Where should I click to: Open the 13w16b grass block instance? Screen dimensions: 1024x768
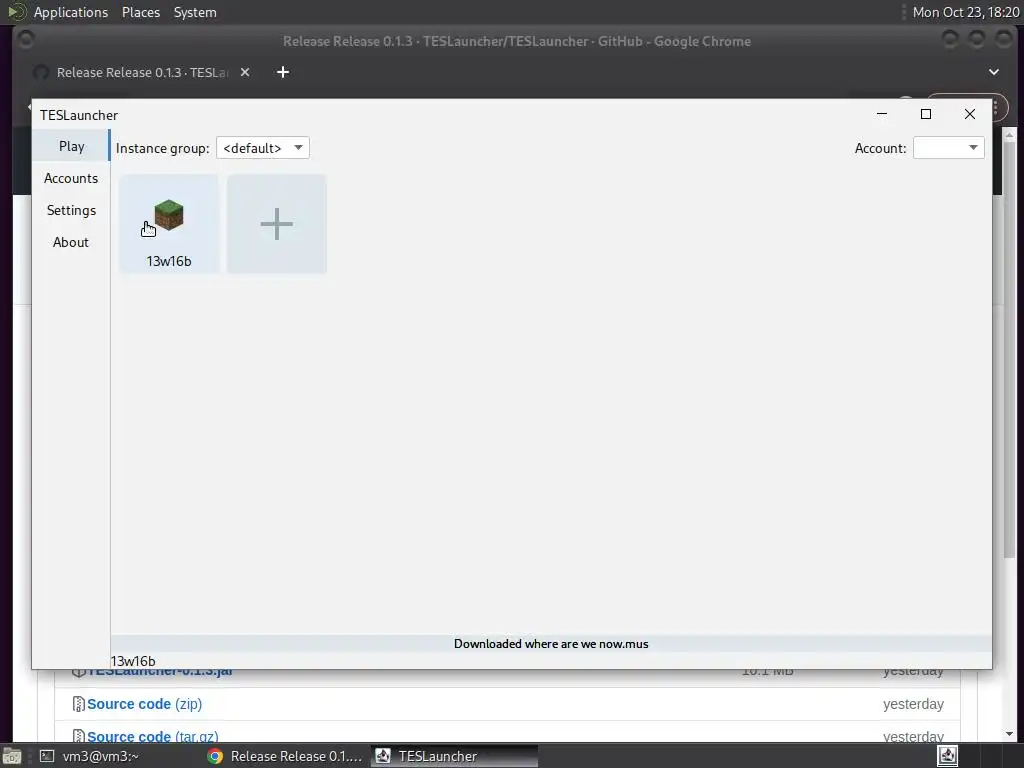pos(168,223)
